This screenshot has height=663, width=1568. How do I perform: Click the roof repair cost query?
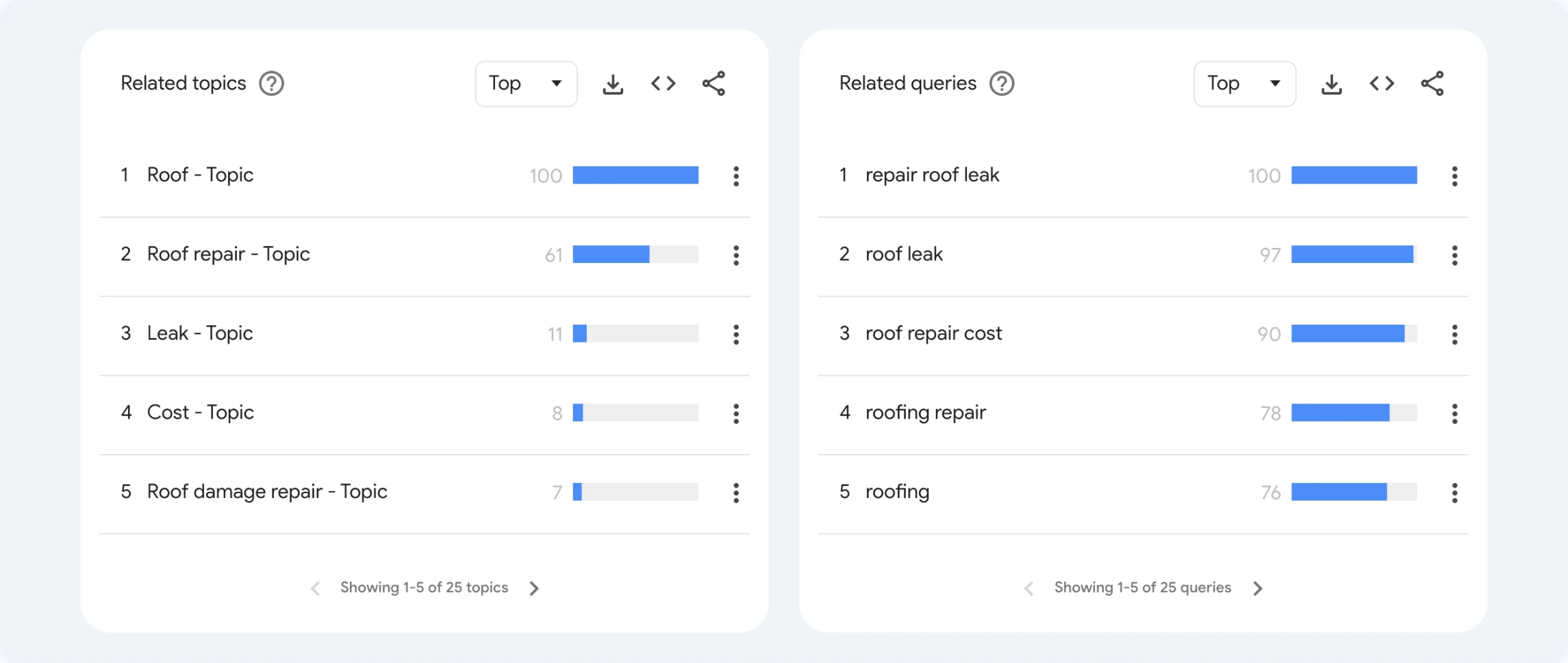pos(933,334)
